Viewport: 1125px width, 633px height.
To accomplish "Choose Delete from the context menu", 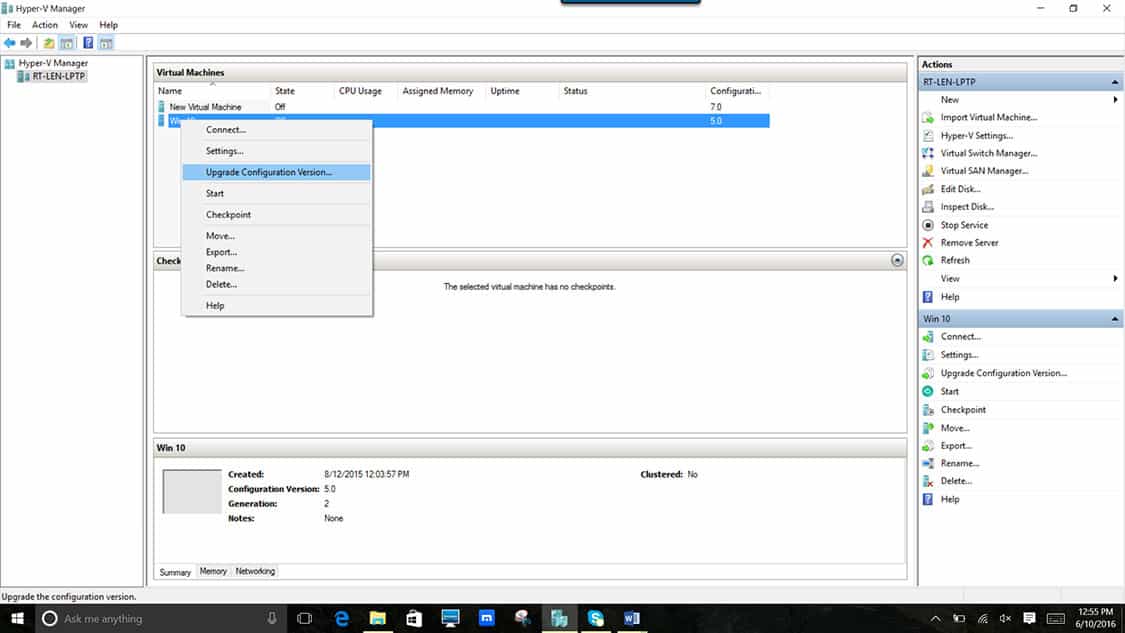I will (x=277, y=284).
